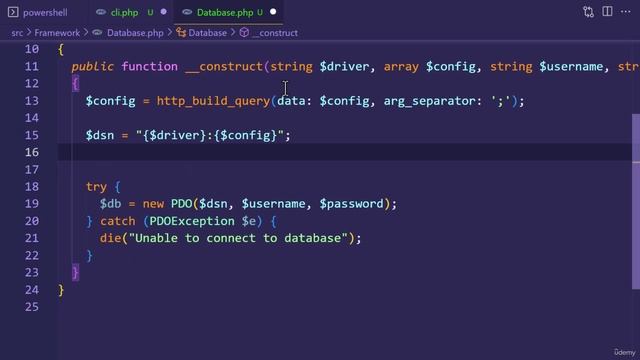Click the class symbol icon in breadcrumb
This screenshot has width=640, height=360.
point(181,33)
